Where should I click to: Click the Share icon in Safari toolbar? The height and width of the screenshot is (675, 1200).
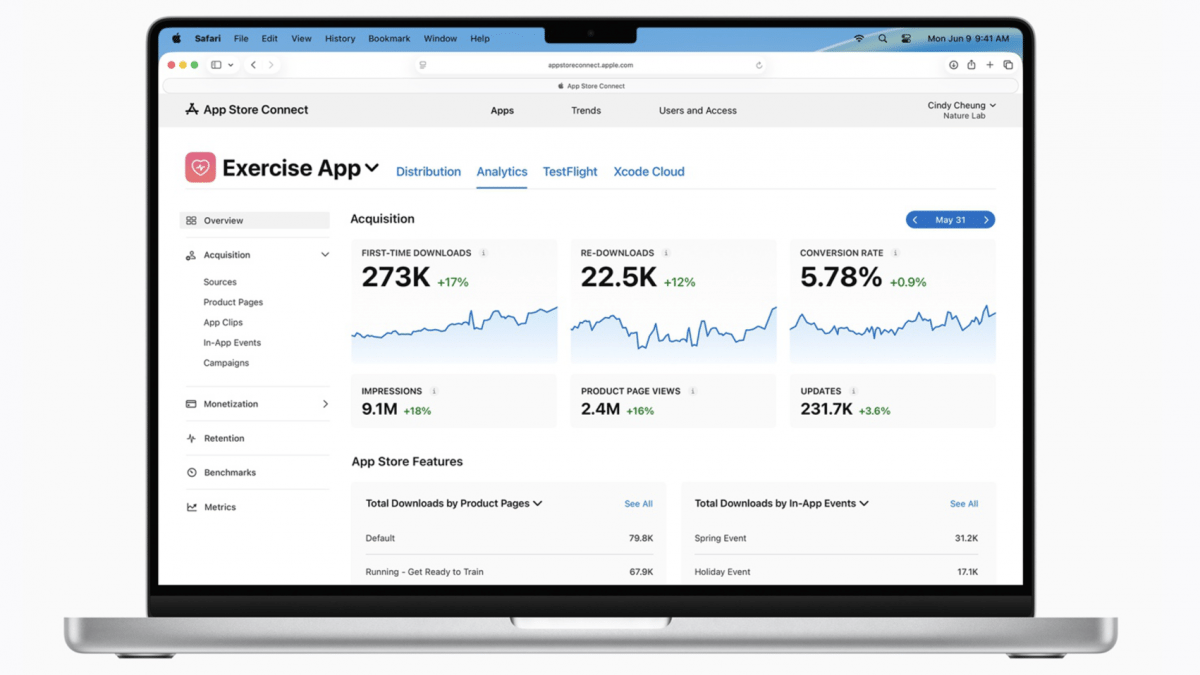coord(971,65)
